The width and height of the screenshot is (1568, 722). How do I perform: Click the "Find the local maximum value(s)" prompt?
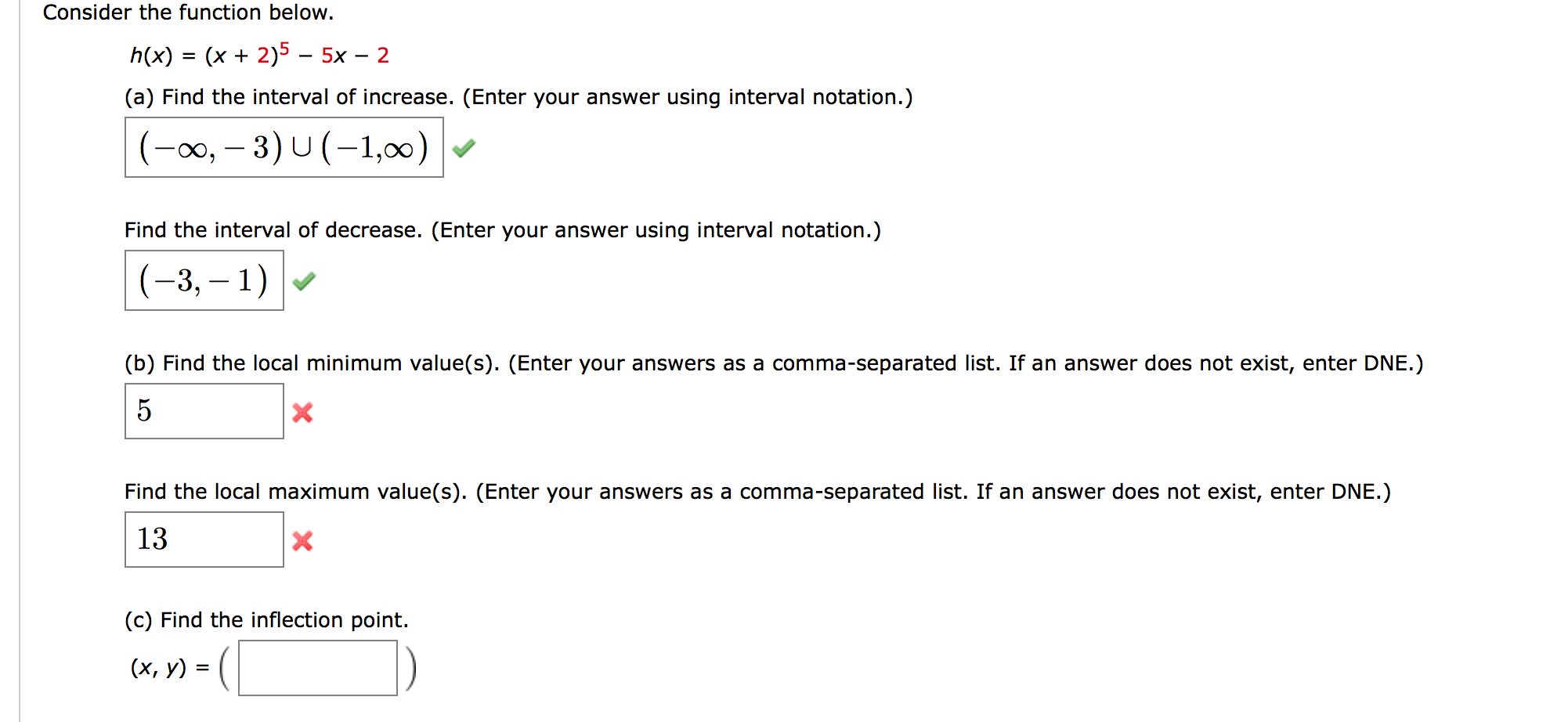757,492
